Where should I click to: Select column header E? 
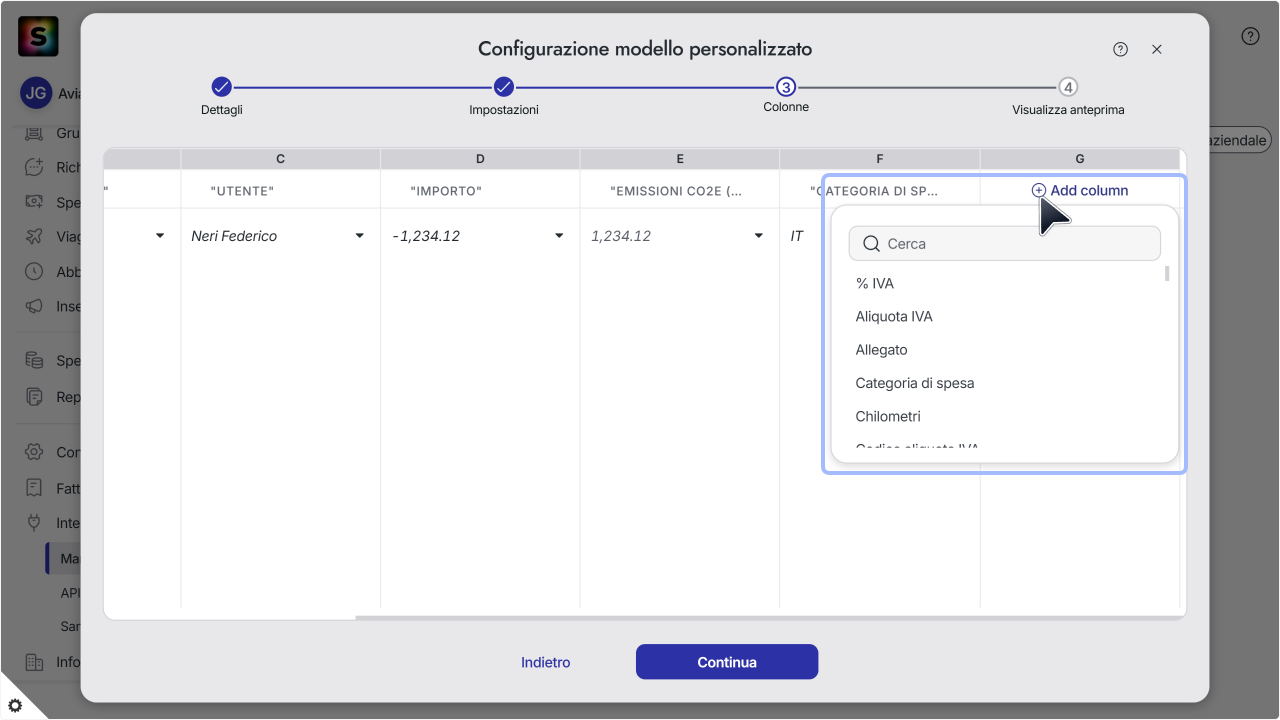(x=680, y=159)
